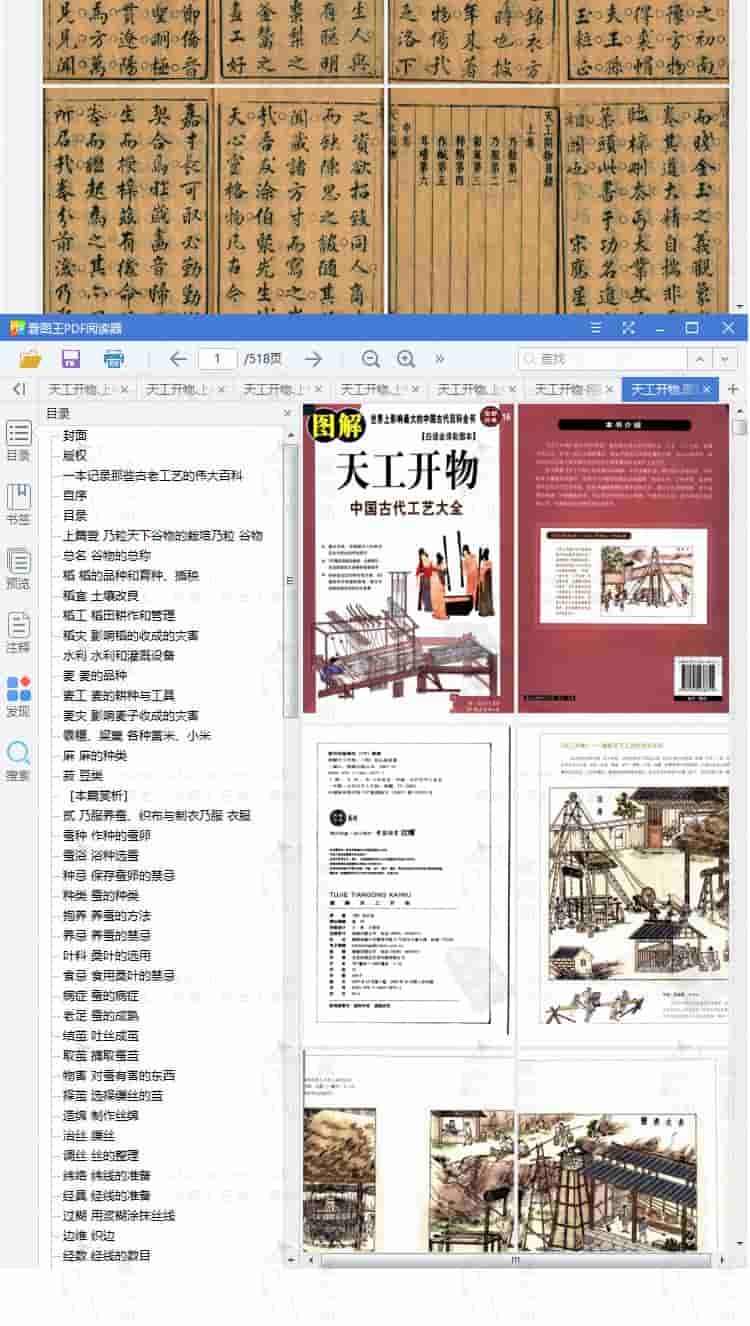The image size is (750, 1326).
Task: Select outline entry 治丝 缫丝
Action: 89,1135
